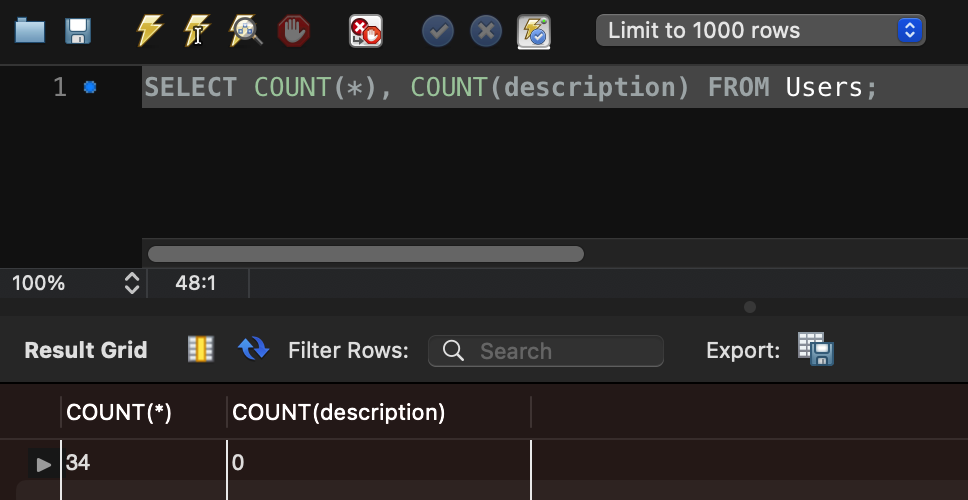
Task: Export recordset with grid save icon
Action: click(x=816, y=349)
